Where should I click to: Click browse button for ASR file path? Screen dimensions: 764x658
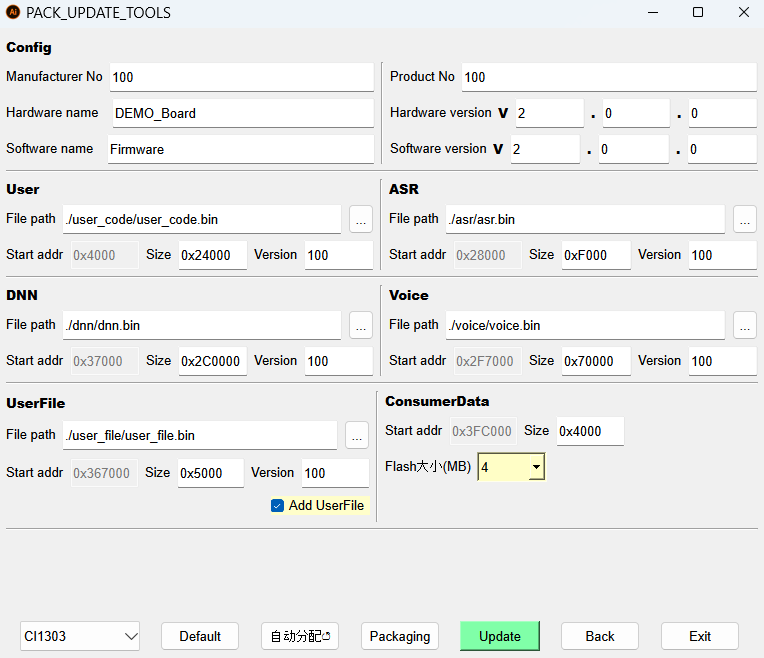click(744, 219)
